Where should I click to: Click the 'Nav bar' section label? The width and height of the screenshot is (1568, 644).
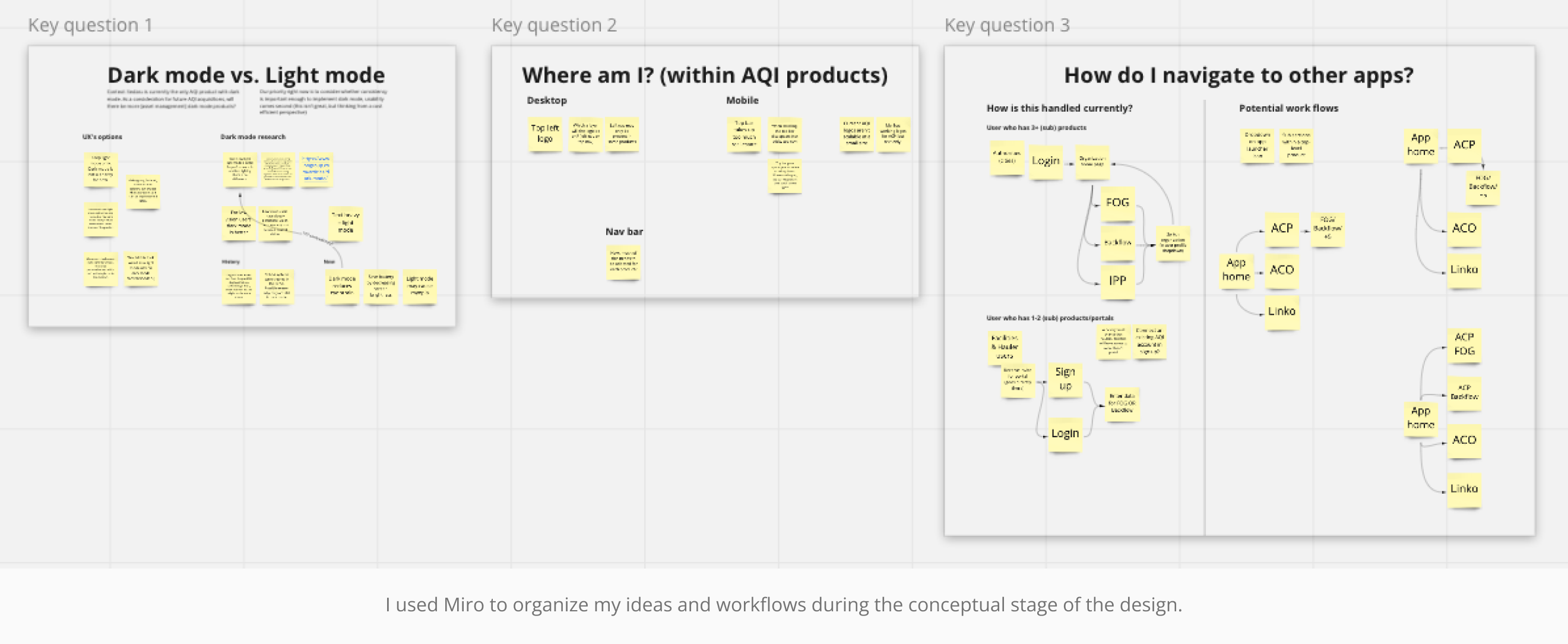click(x=623, y=232)
